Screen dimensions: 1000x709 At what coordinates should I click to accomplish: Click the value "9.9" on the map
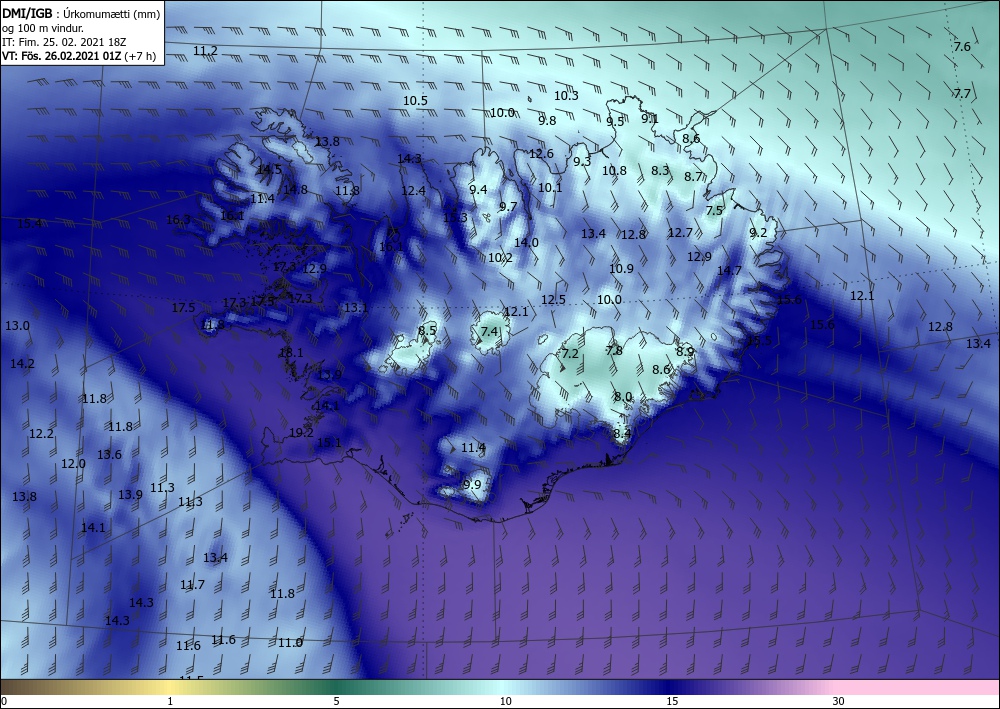click(472, 485)
